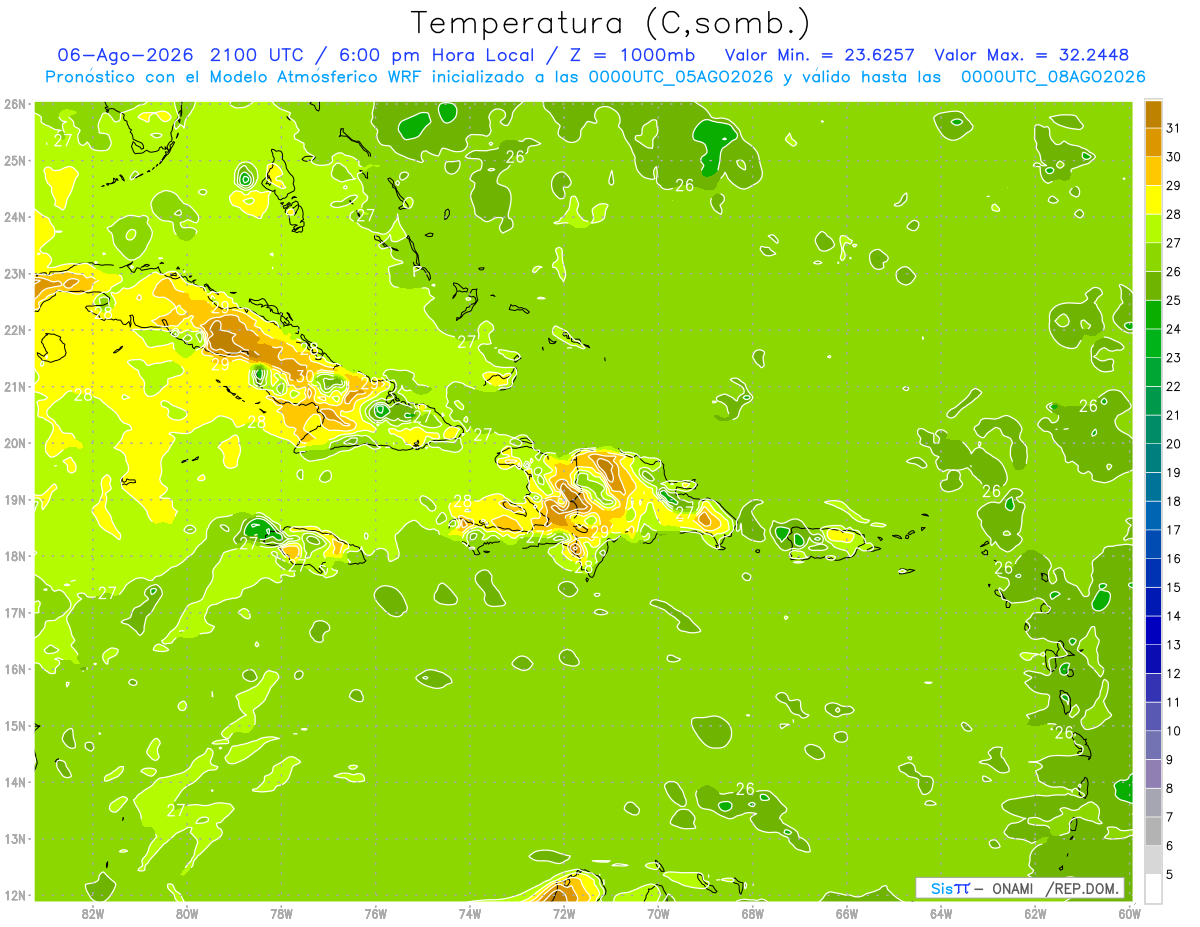This screenshot has width=1200, height=927.
Task: Click the legend value label '13'
Action: (1174, 645)
